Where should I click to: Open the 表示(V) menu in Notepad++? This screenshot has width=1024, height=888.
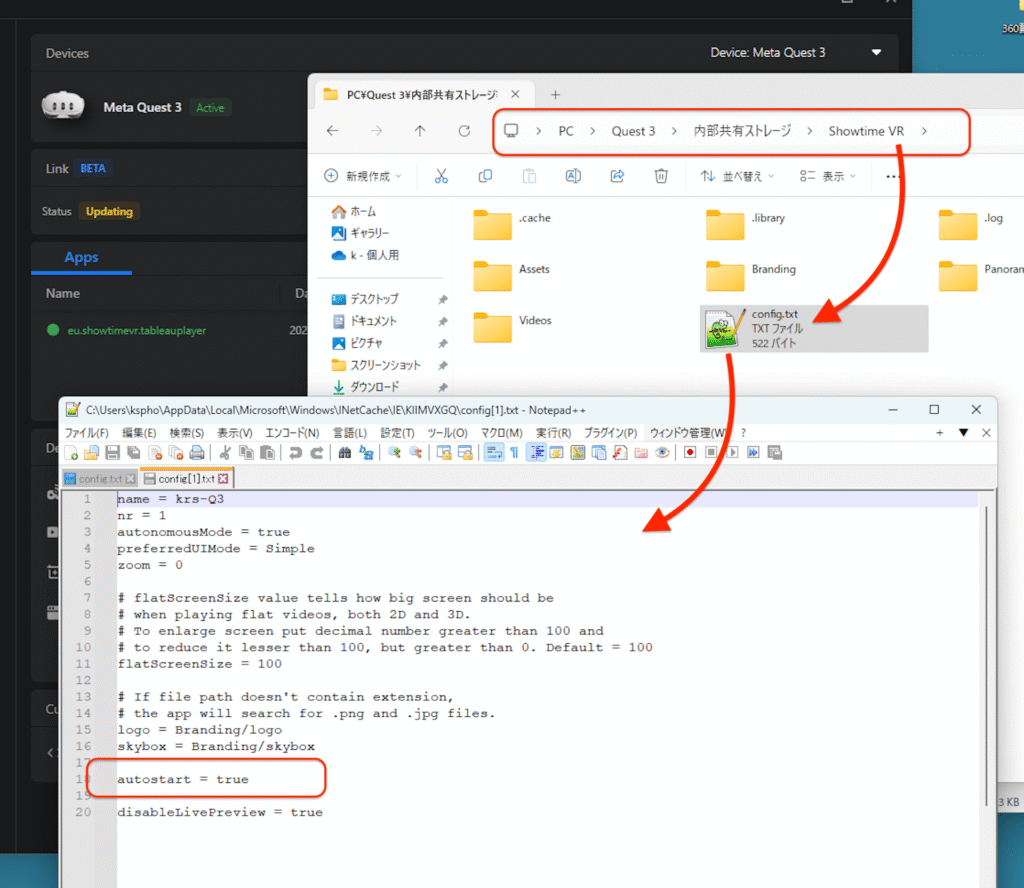click(234, 433)
